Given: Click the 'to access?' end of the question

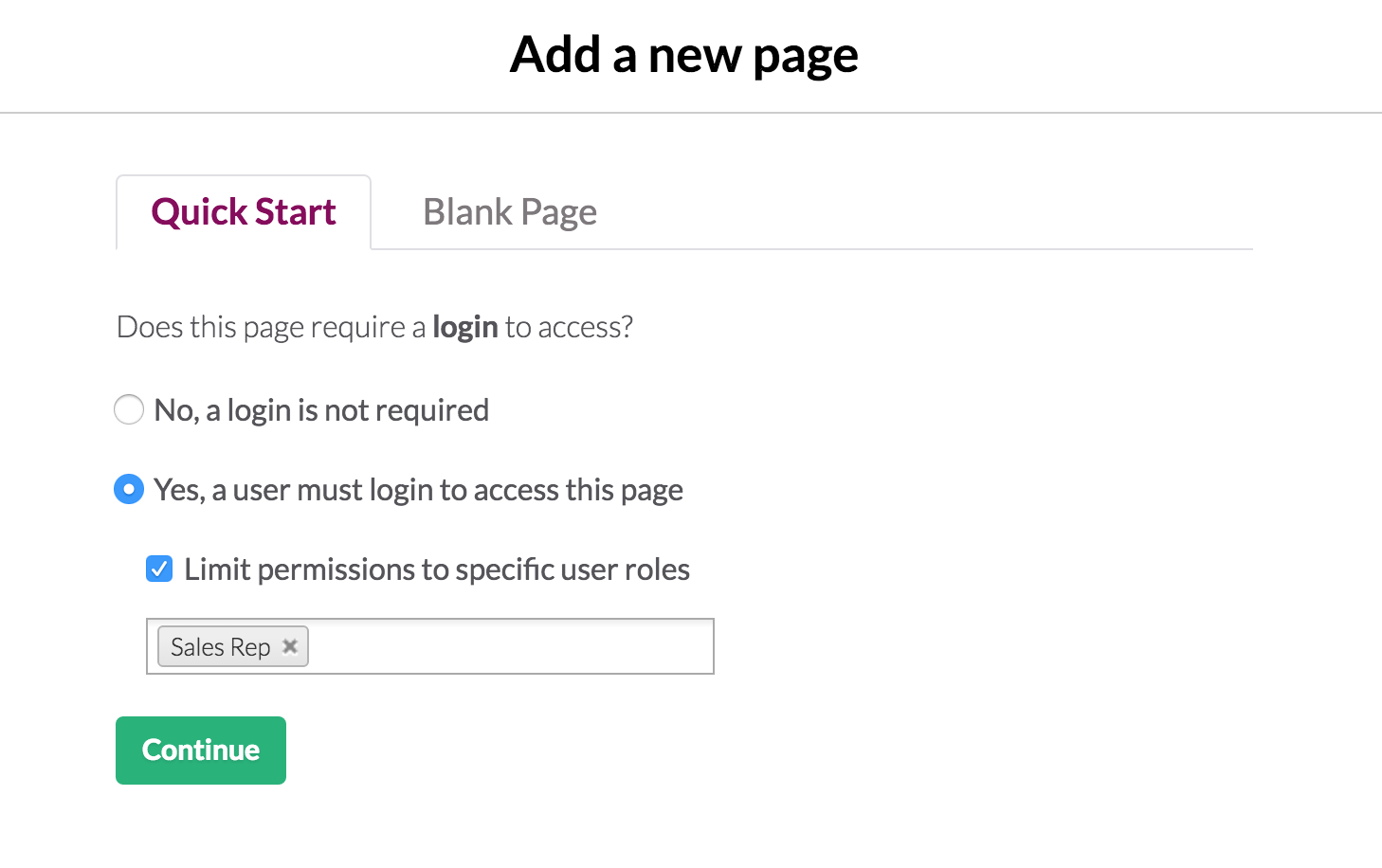Looking at the screenshot, I should pos(569,327).
